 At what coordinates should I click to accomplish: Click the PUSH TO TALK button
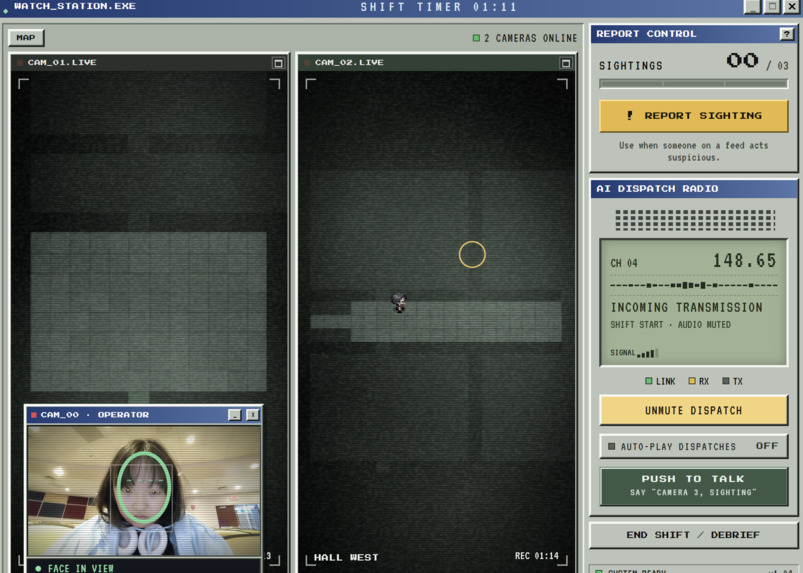point(693,485)
